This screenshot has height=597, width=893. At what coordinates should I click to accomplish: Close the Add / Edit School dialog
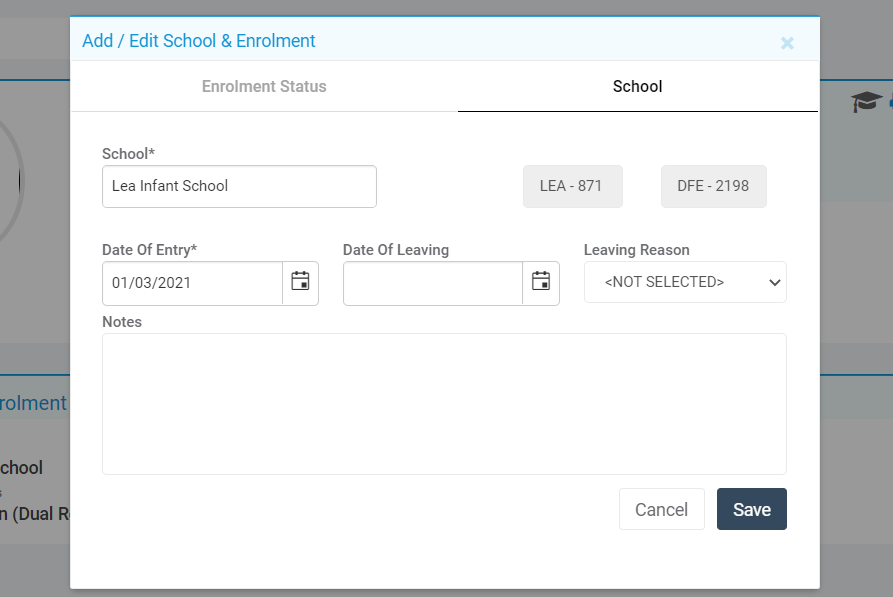point(787,43)
